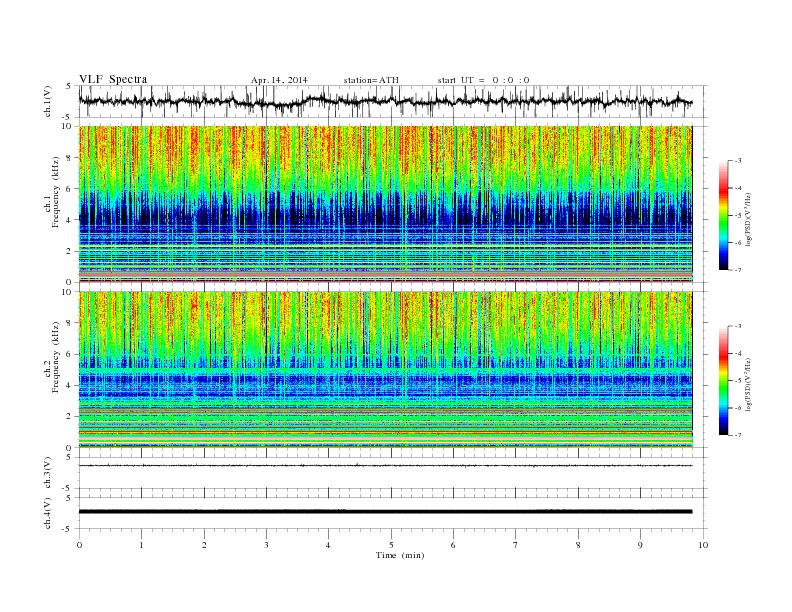This screenshot has height=612, width=792.
Task: Click inside the ch.1 spectrogram panel
Action: click(385, 204)
